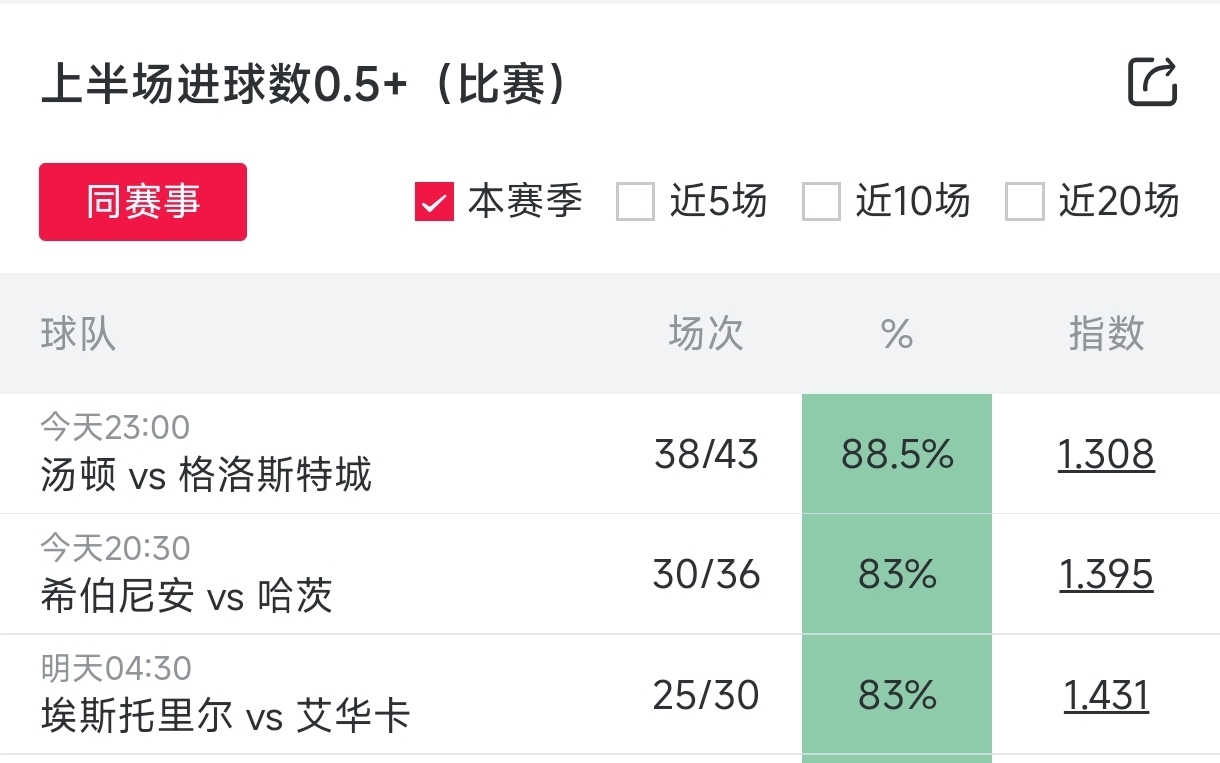Viewport: 1220px width, 763px height.
Task: Click the 指数 column header
Action: coord(1106,334)
